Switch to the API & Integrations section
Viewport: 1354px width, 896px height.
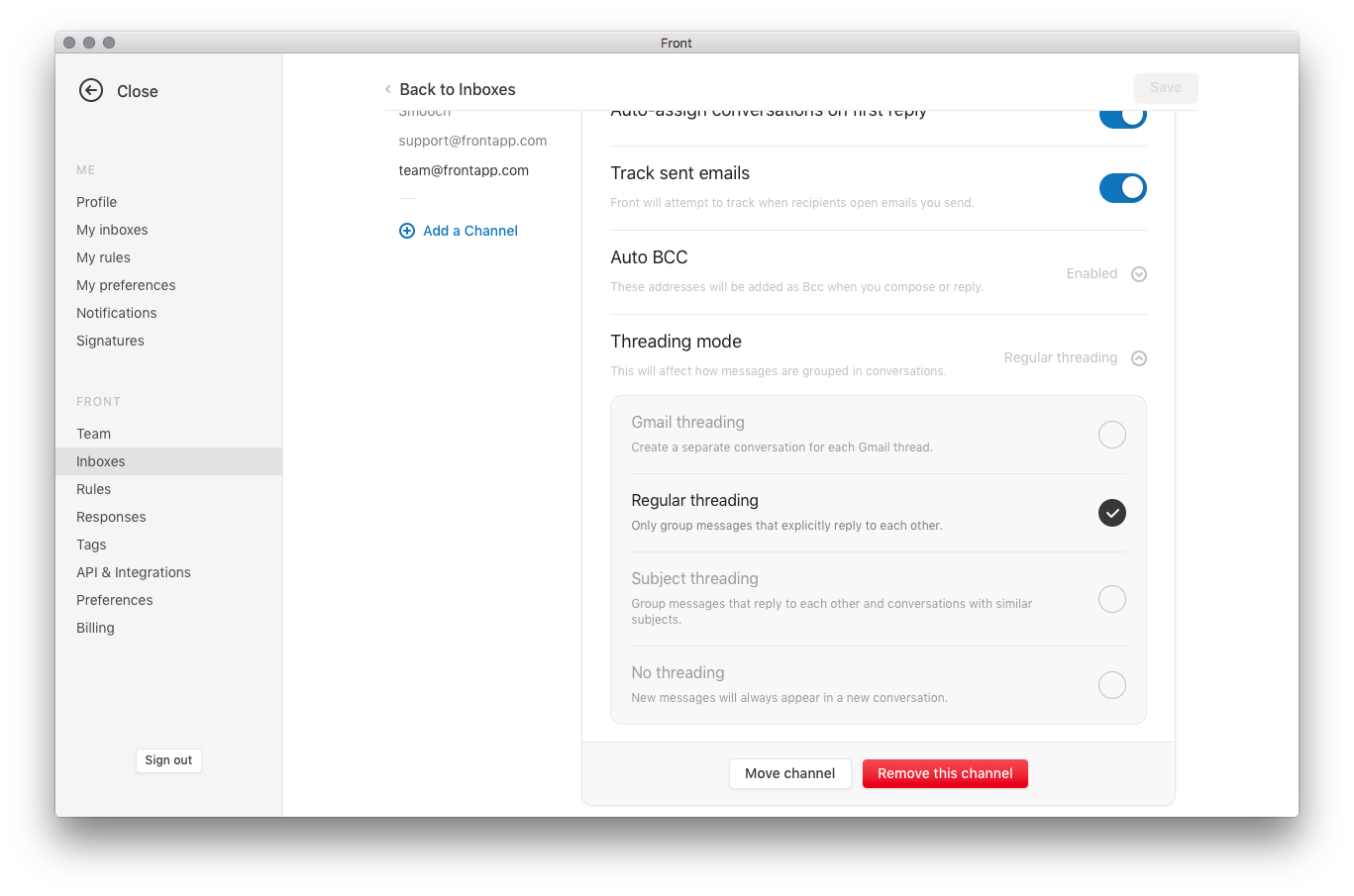click(x=133, y=571)
